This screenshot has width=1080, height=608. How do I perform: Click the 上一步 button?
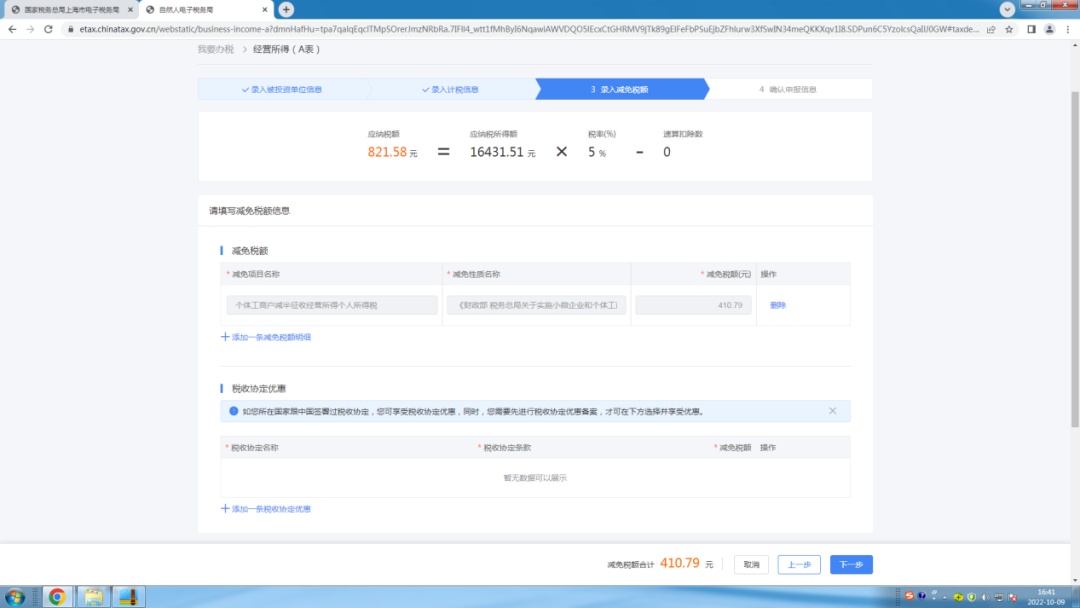tap(799, 565)
